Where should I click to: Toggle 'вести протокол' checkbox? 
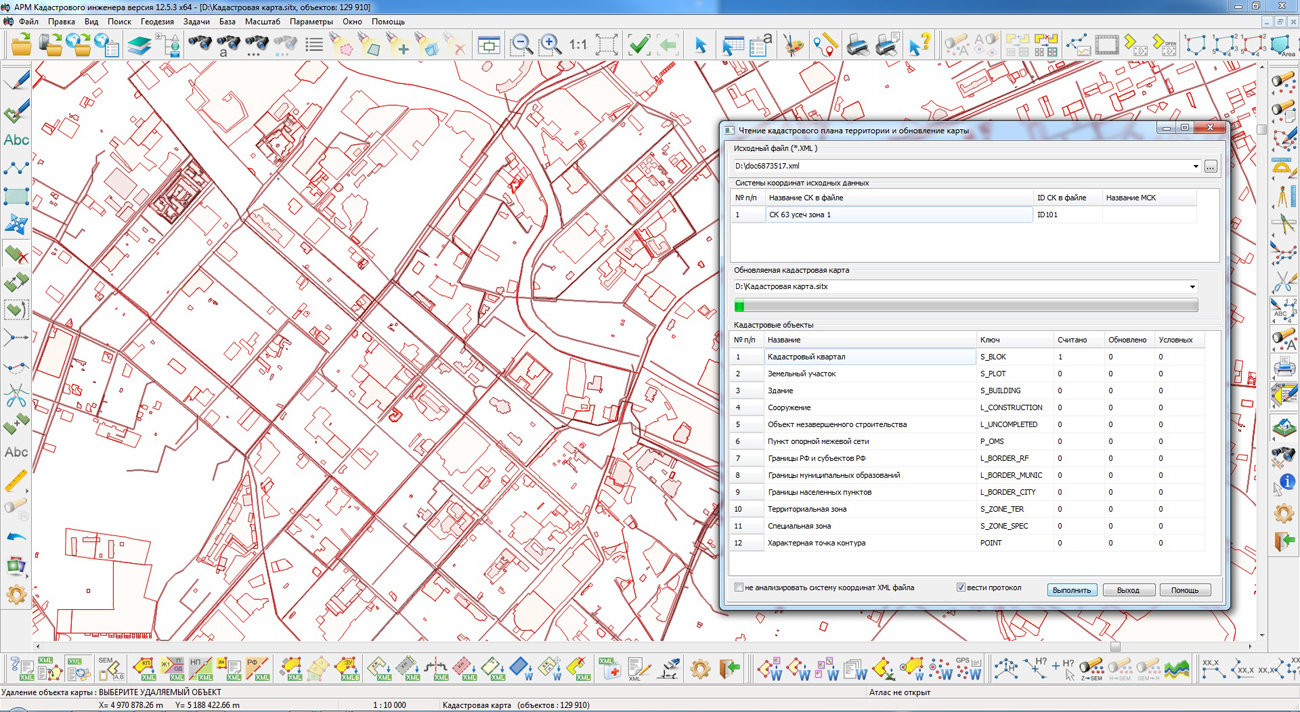[961, 588]
